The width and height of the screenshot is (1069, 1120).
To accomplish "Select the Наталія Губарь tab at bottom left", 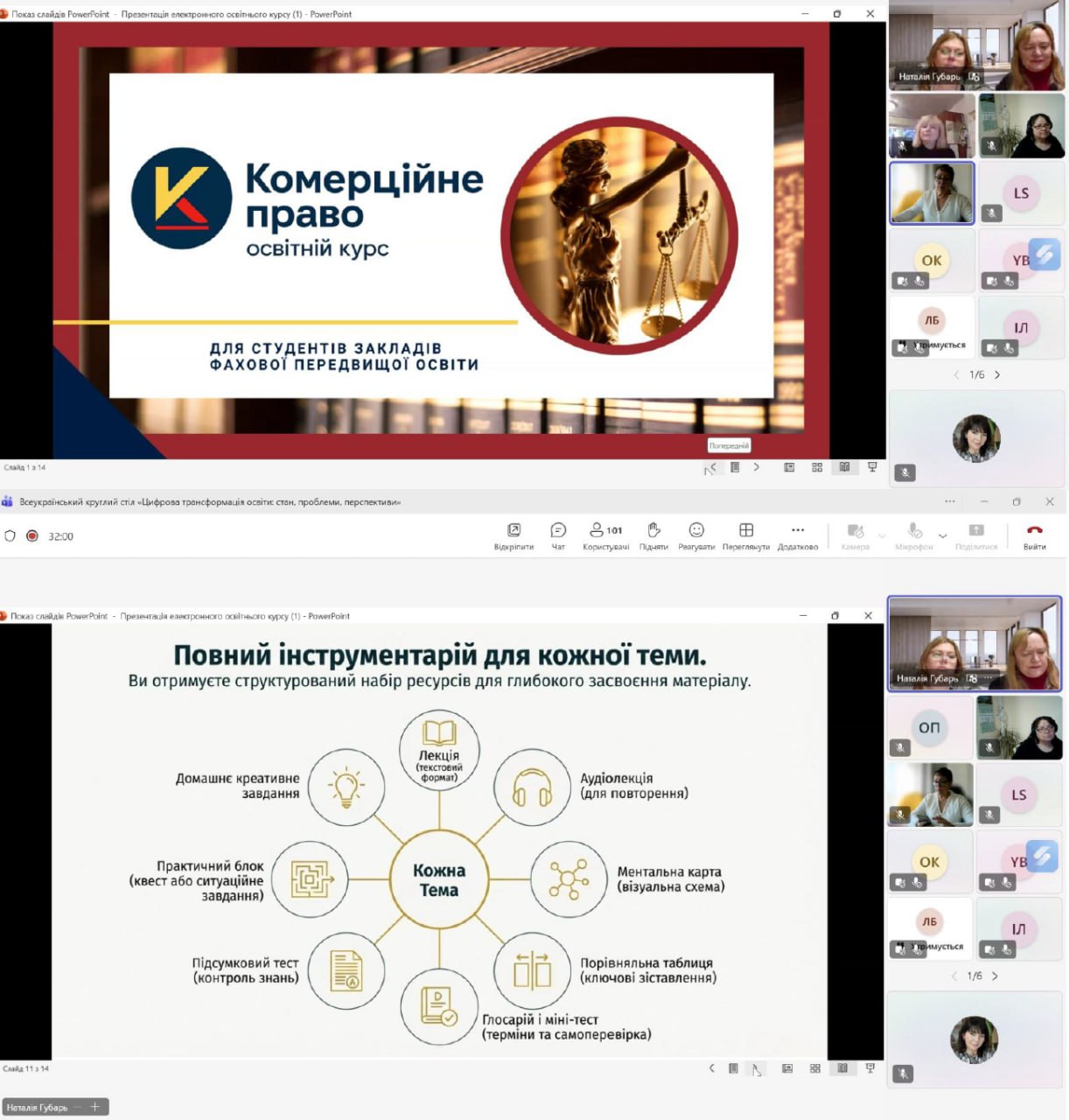I will (38, 1108).
